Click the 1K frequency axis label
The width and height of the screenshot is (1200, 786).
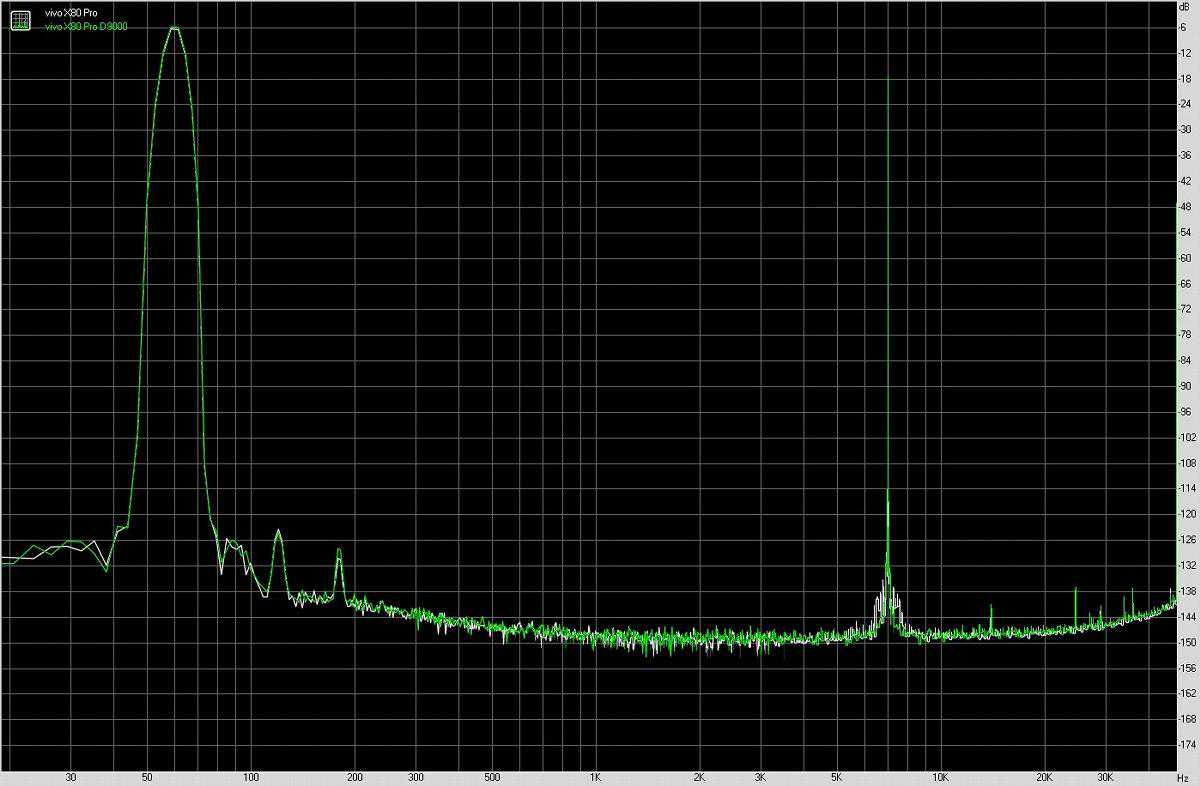click(595, 776)
